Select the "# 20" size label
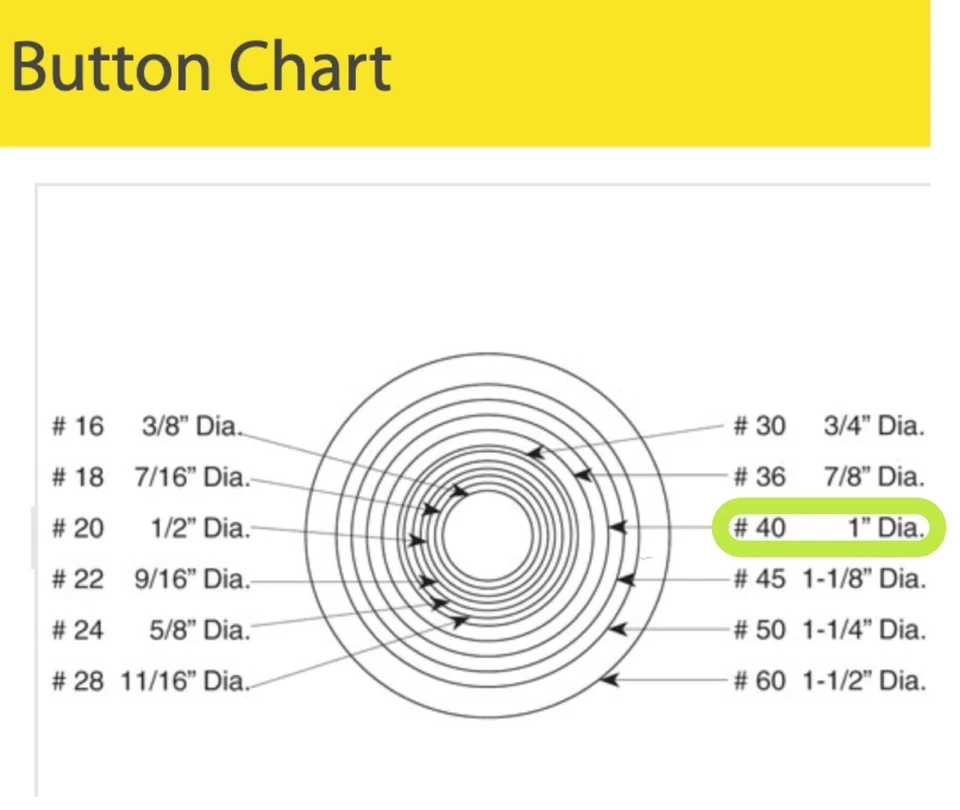 click(78, 528)
